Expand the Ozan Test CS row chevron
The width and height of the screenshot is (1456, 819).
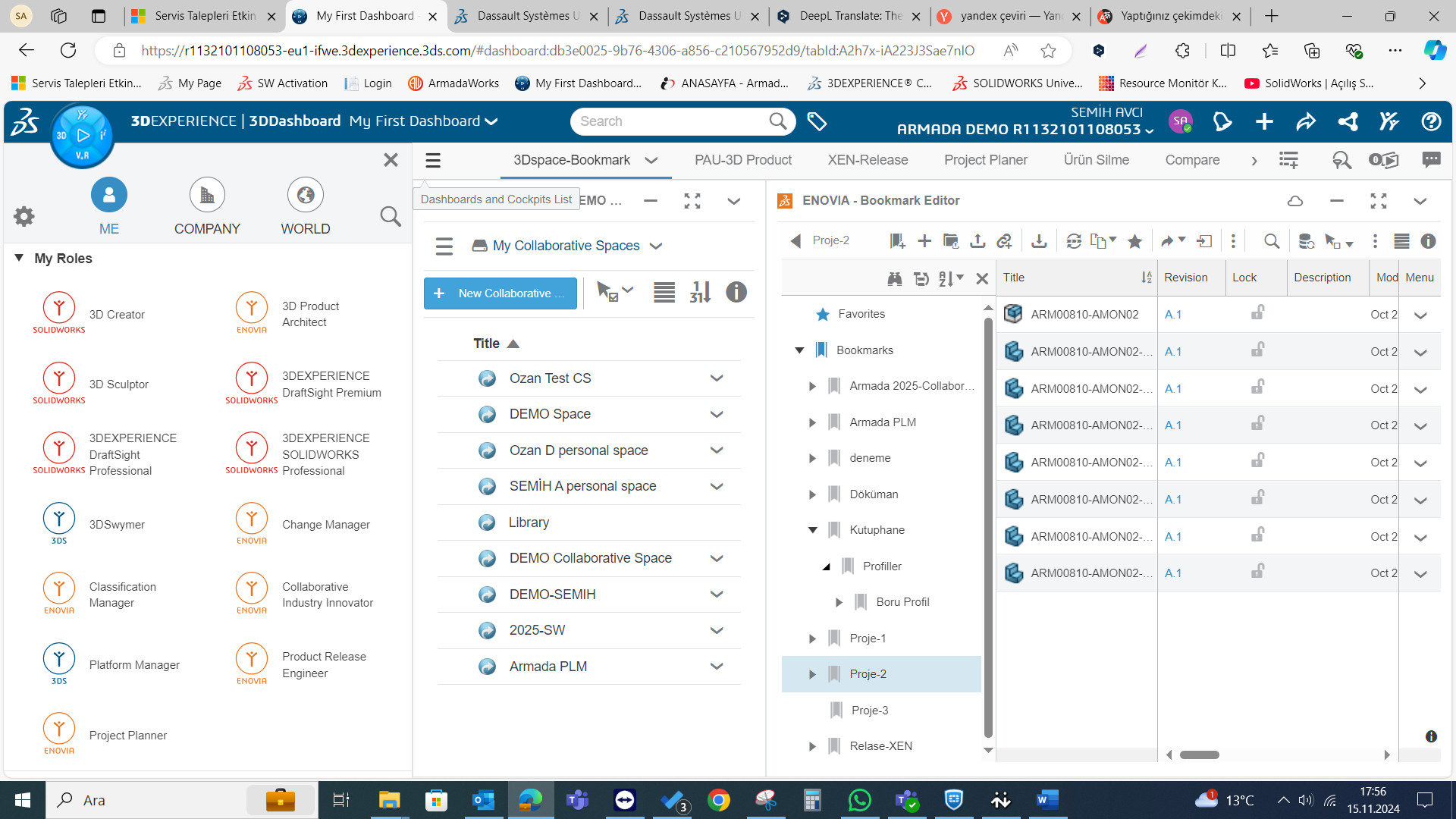point(717,378)
